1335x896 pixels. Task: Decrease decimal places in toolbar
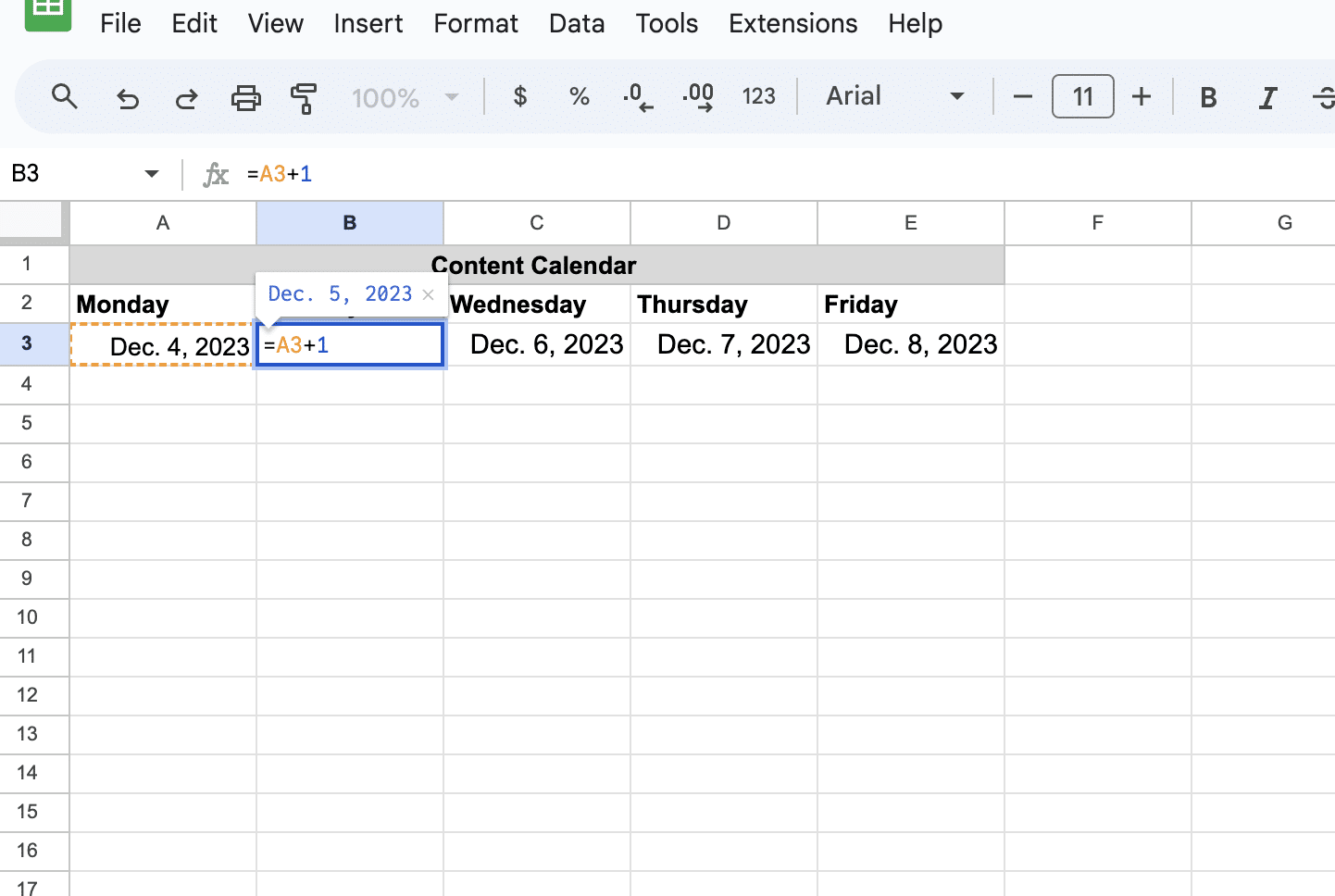(638, 96)
